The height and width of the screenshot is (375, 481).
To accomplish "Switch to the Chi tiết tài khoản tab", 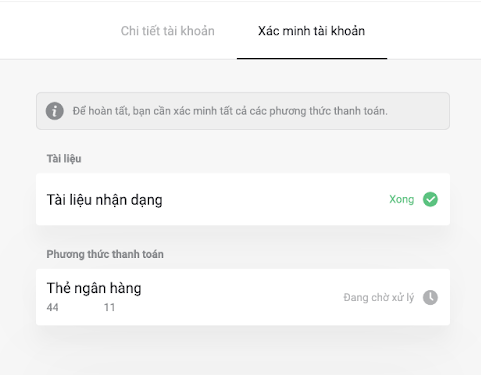I will (167, 31).
